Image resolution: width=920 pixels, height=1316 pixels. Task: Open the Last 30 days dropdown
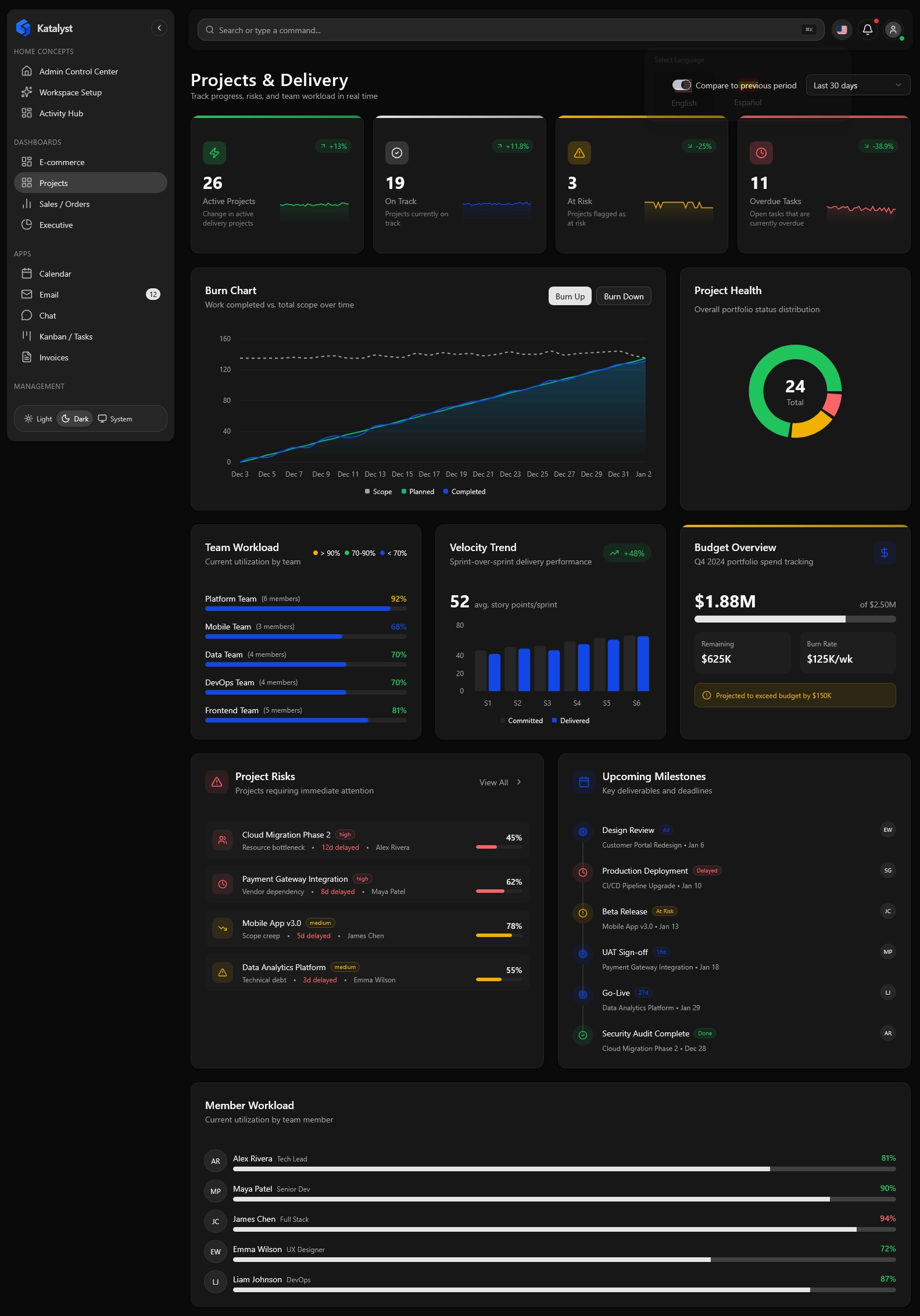coord(857,85)
